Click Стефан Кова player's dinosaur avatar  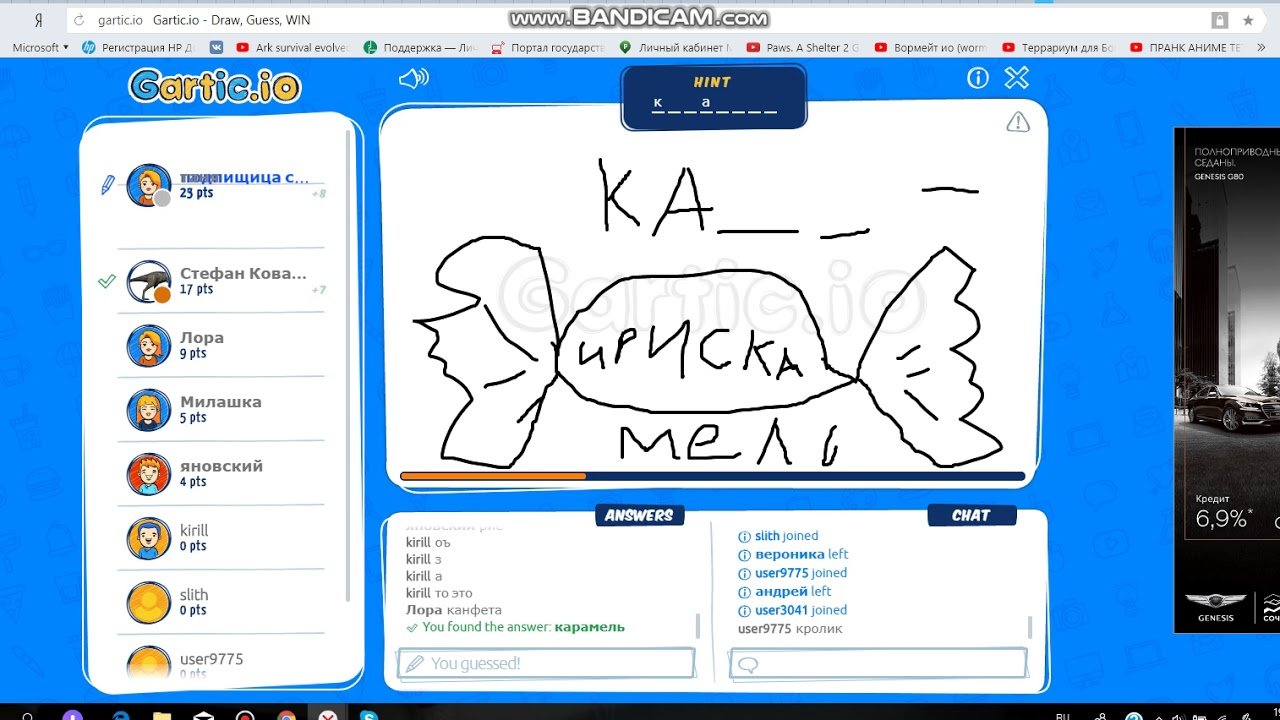pos(149,282)
